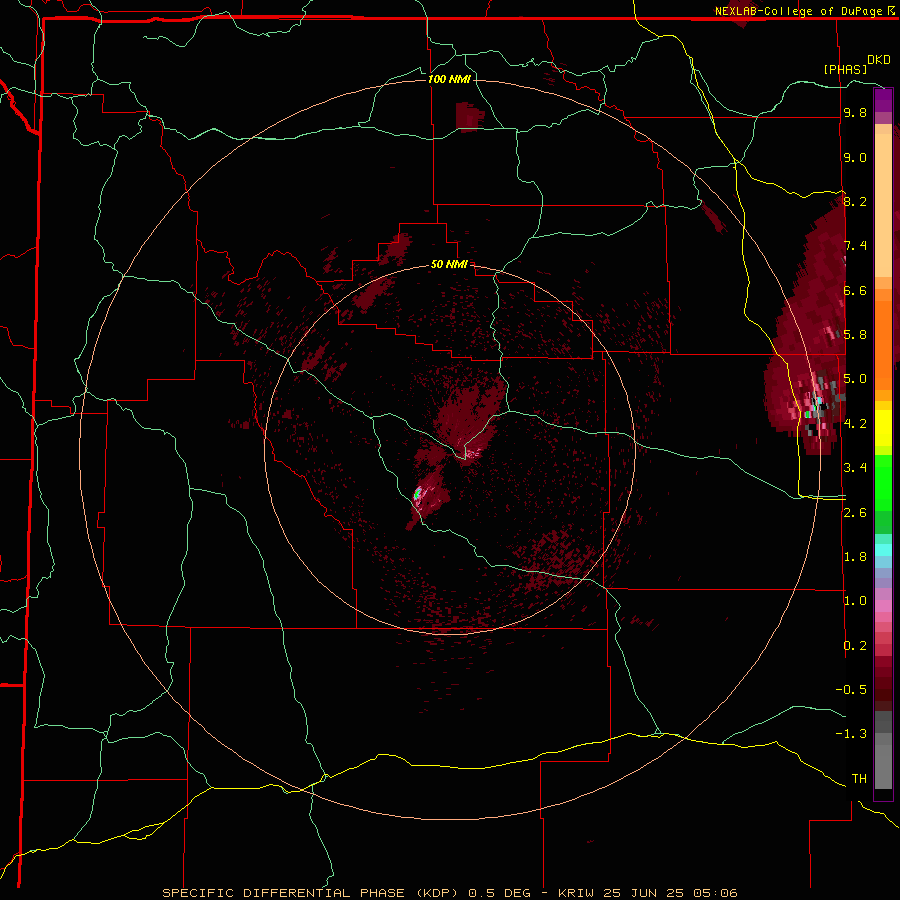Image resolution: width=900 pixels, height=900 pixels.
Task: Click the 9.0 color scale value
Action: [855, 158]
